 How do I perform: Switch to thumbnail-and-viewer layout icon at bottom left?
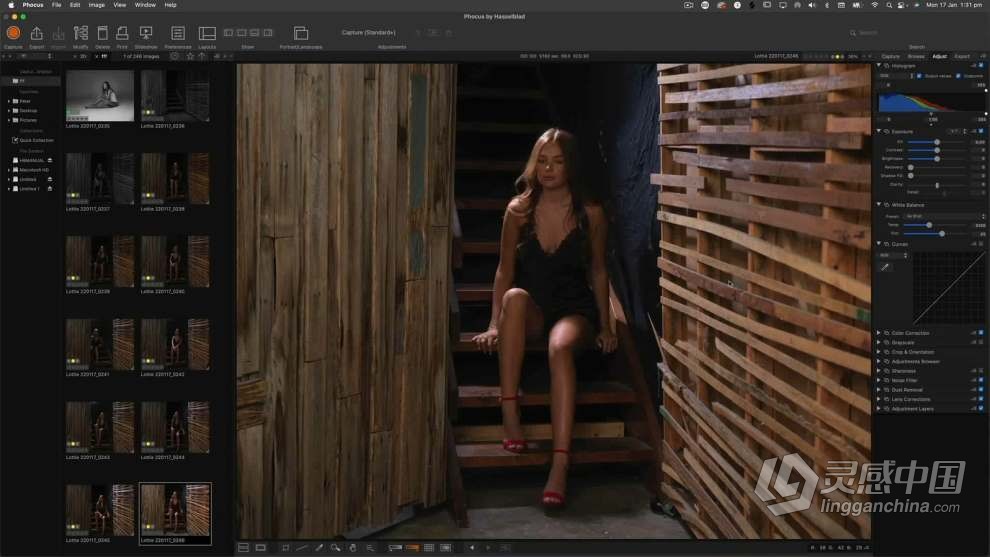point(243,548)
